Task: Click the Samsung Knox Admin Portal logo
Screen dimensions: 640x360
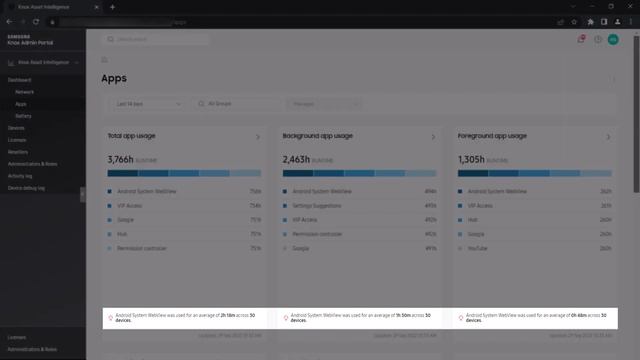Action: point(30,40)
